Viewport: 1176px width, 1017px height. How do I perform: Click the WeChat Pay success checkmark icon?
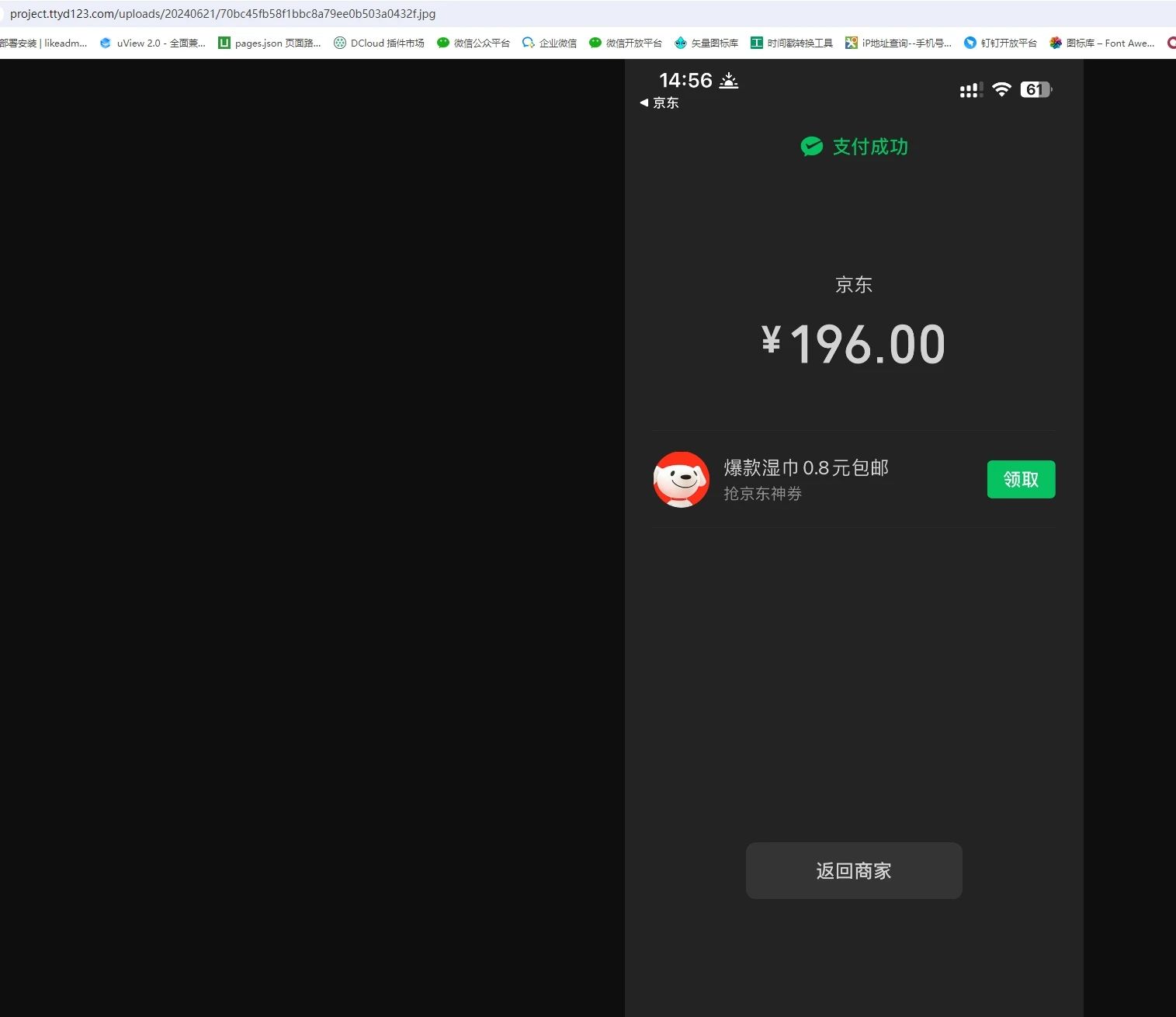point(811,146)
